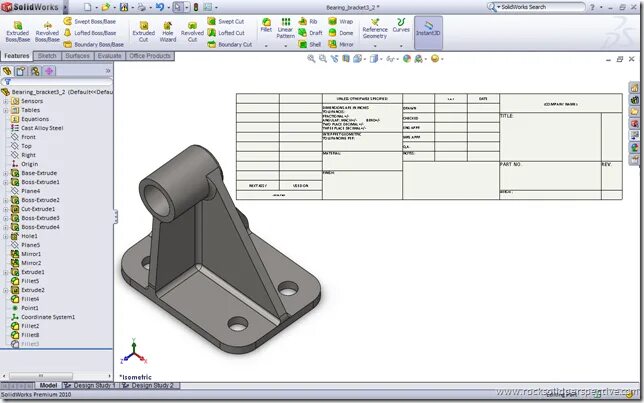This screenshot has width=644, height=403.
Task: Expand the Extrude2 feature node
Action: [6, 290]
